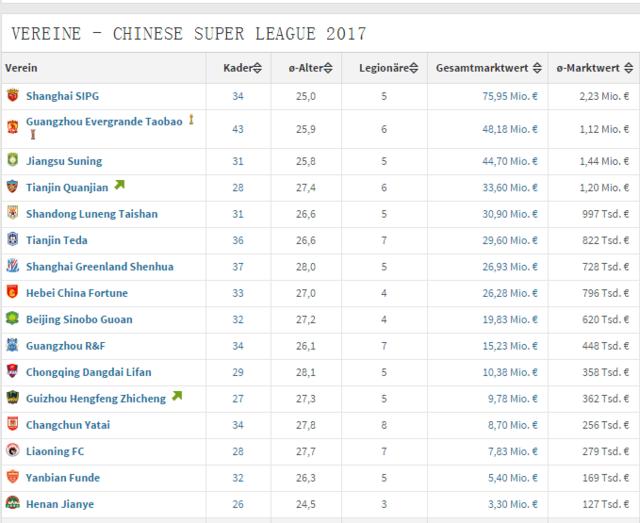Screen dimensions: 640x523
Task: Click the Verein column header
Action: (x=21, y=68)
